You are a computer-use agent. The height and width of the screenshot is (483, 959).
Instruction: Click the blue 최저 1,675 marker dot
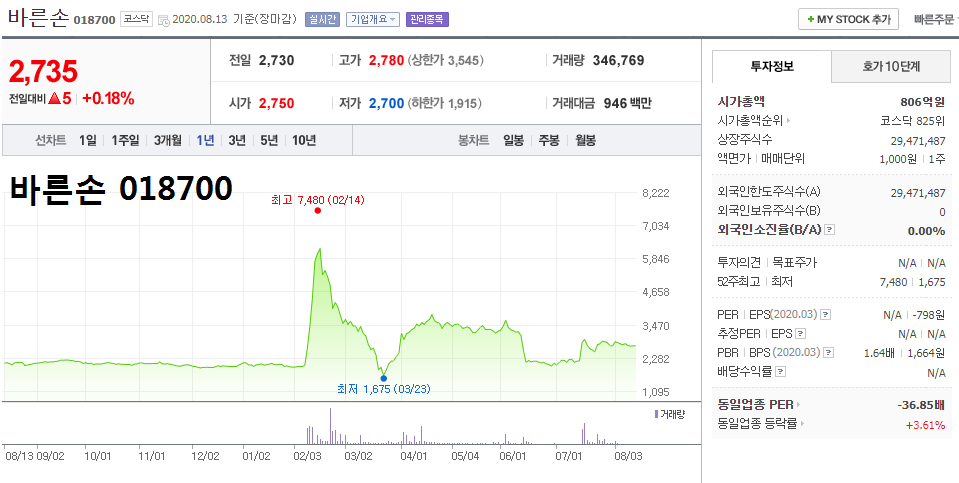click(x=383, y=378)
